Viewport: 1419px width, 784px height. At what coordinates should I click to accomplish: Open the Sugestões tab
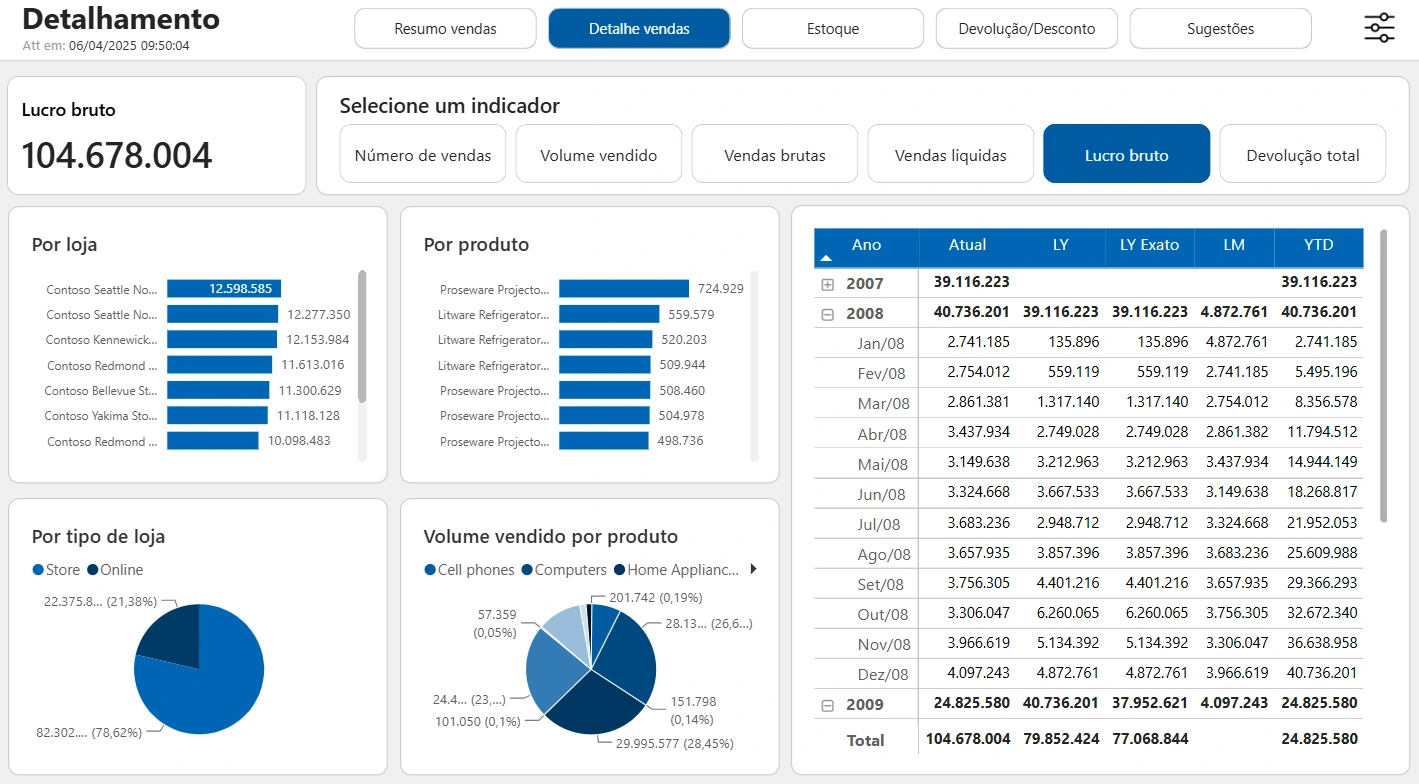point(1221,29)
